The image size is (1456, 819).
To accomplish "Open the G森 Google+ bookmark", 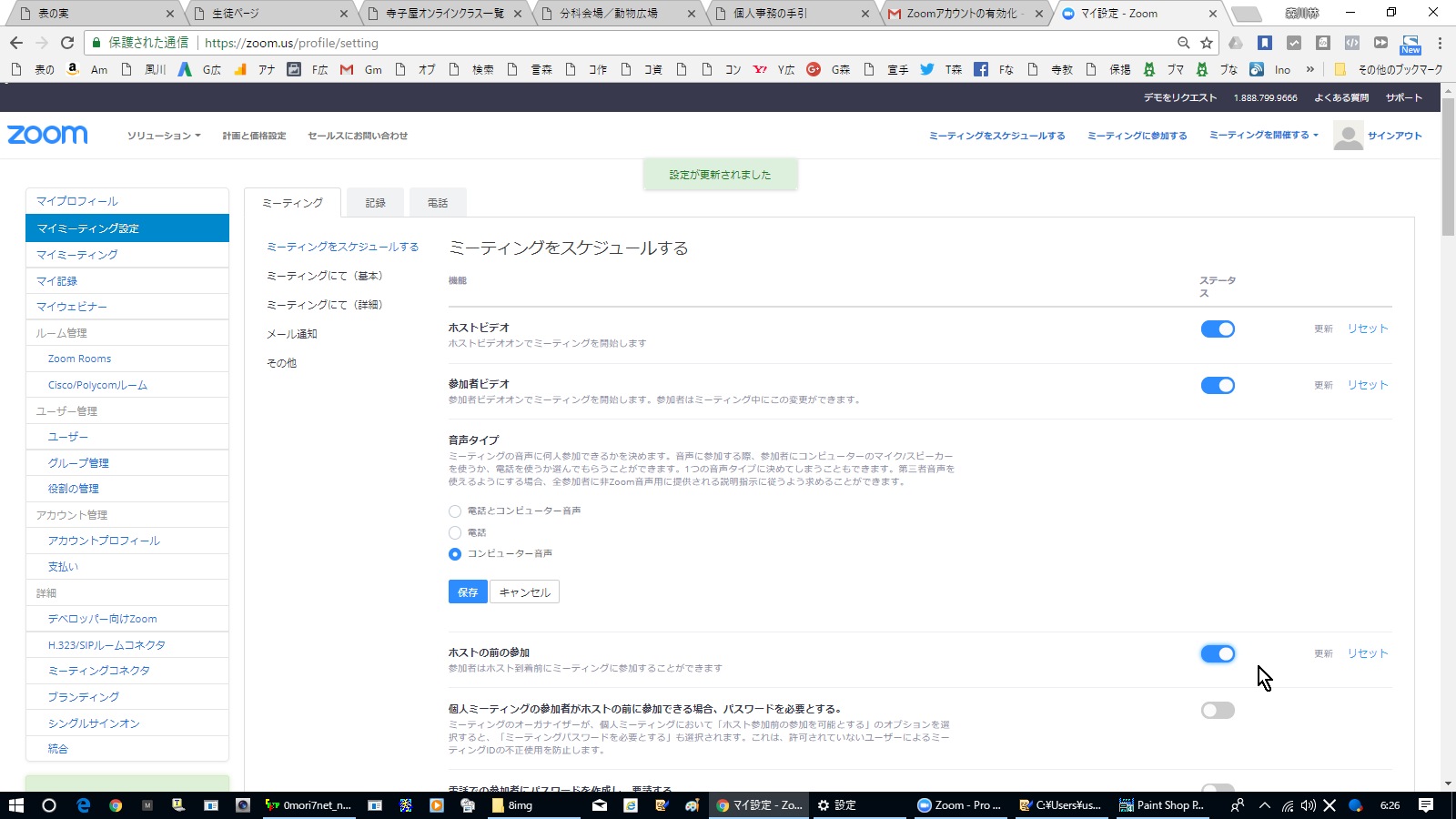I will tap(828, 69).
